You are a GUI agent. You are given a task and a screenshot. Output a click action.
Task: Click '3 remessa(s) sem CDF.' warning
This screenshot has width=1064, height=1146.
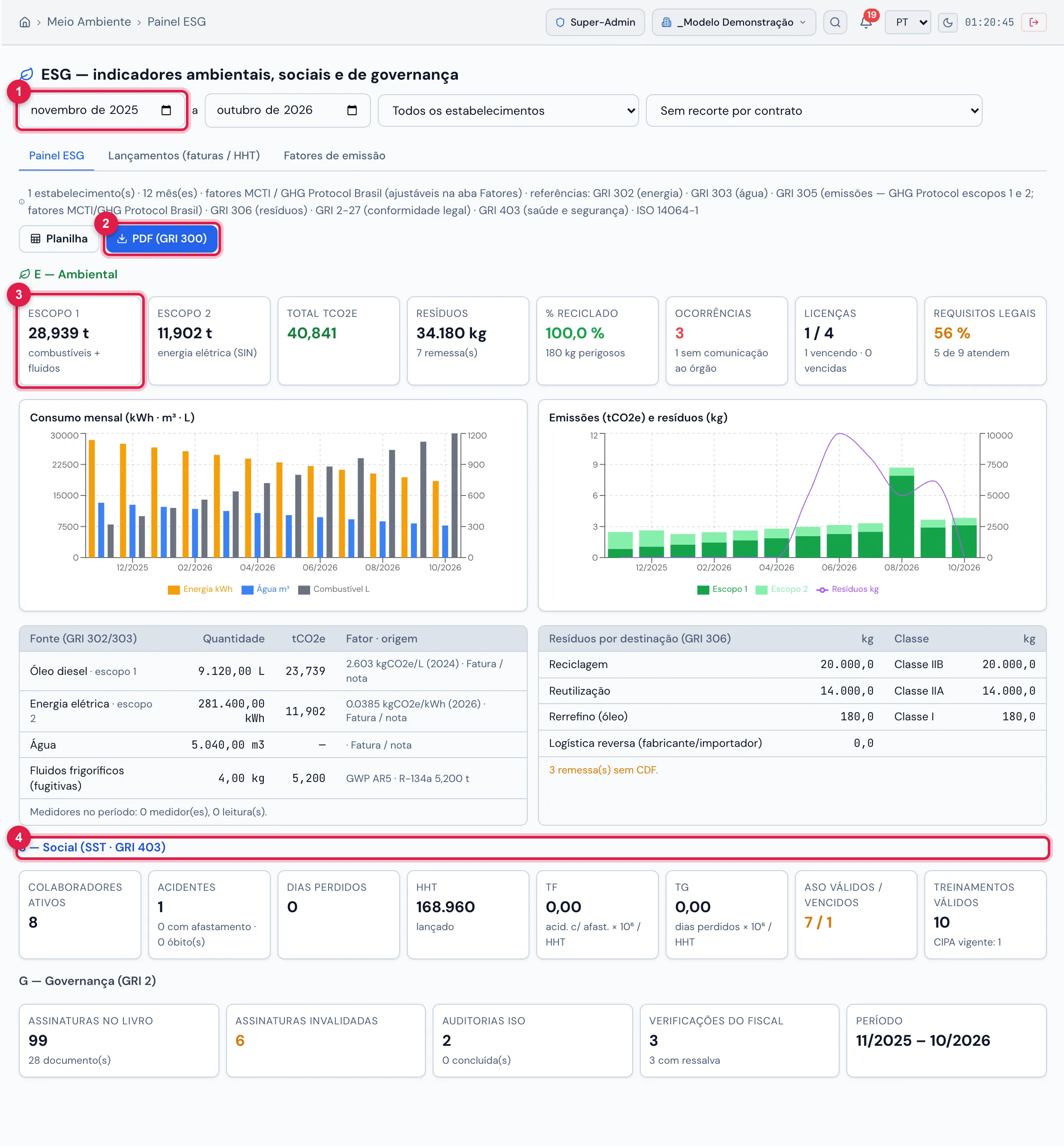pyautogui.click(x=603, y=770)
